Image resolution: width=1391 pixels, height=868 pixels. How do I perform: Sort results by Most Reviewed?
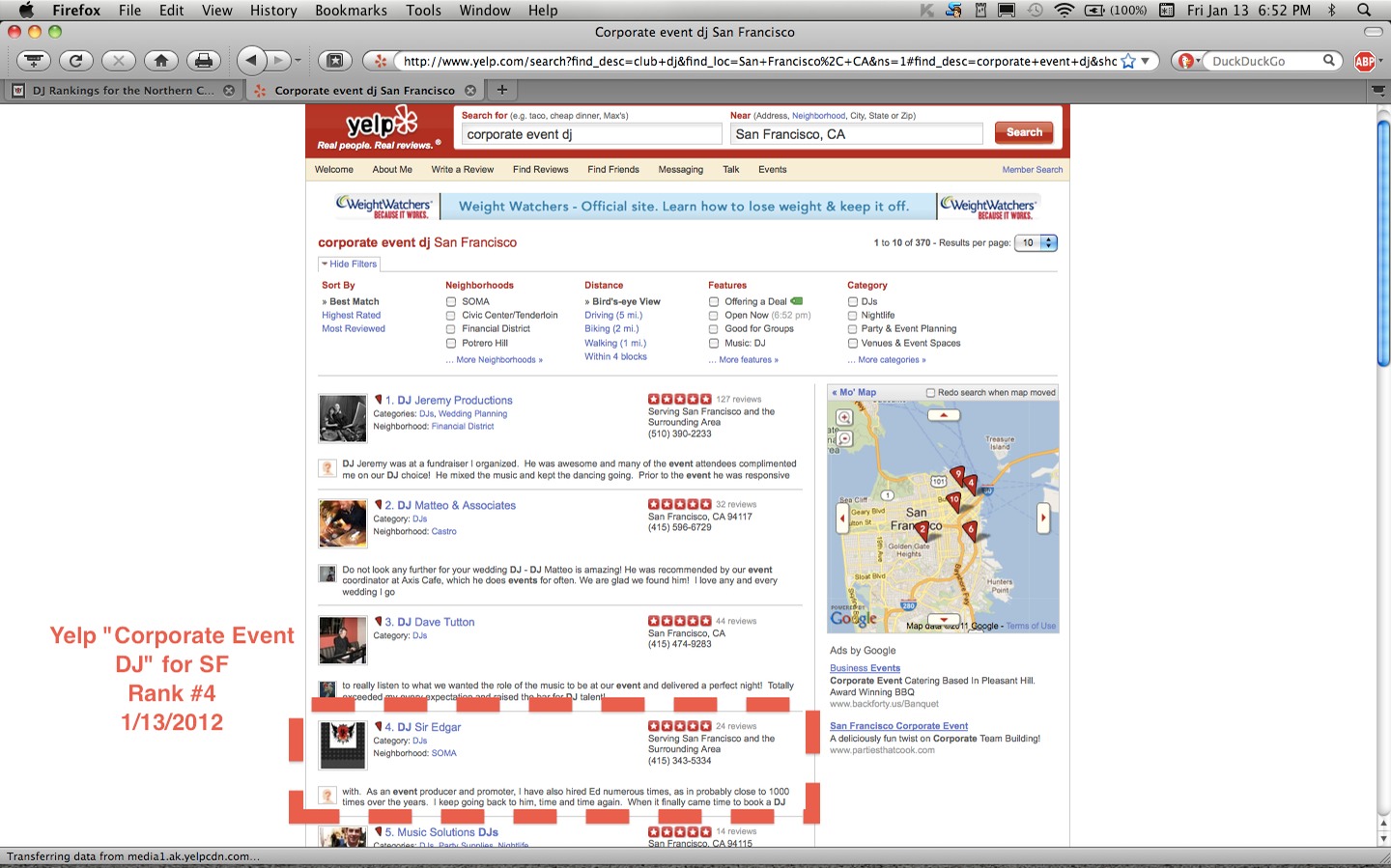[x=354, y=328]
